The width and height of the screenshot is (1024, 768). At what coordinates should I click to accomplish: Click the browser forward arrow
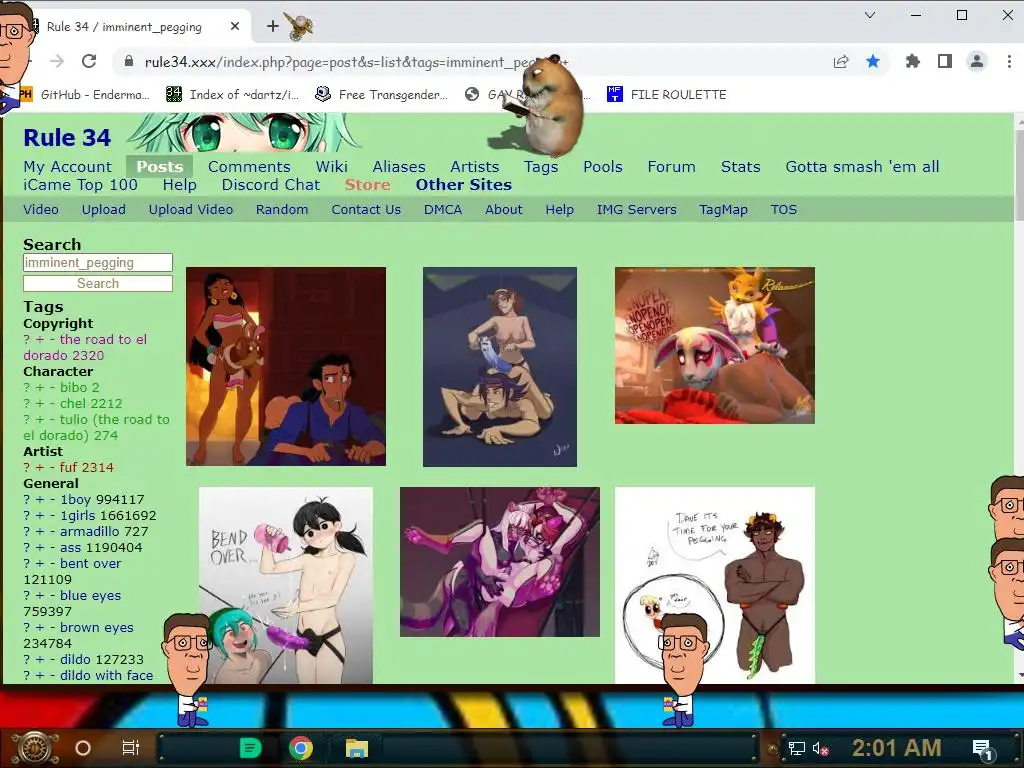(57, 61)
